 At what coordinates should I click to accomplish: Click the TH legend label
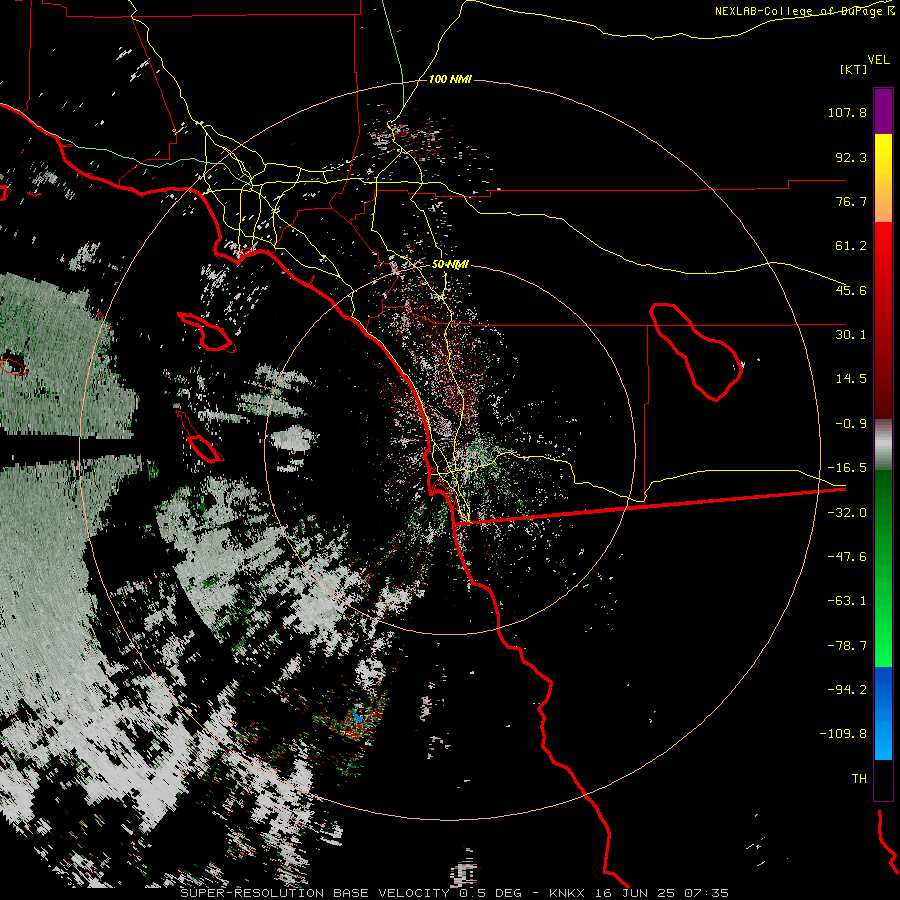tap(859, 779)
